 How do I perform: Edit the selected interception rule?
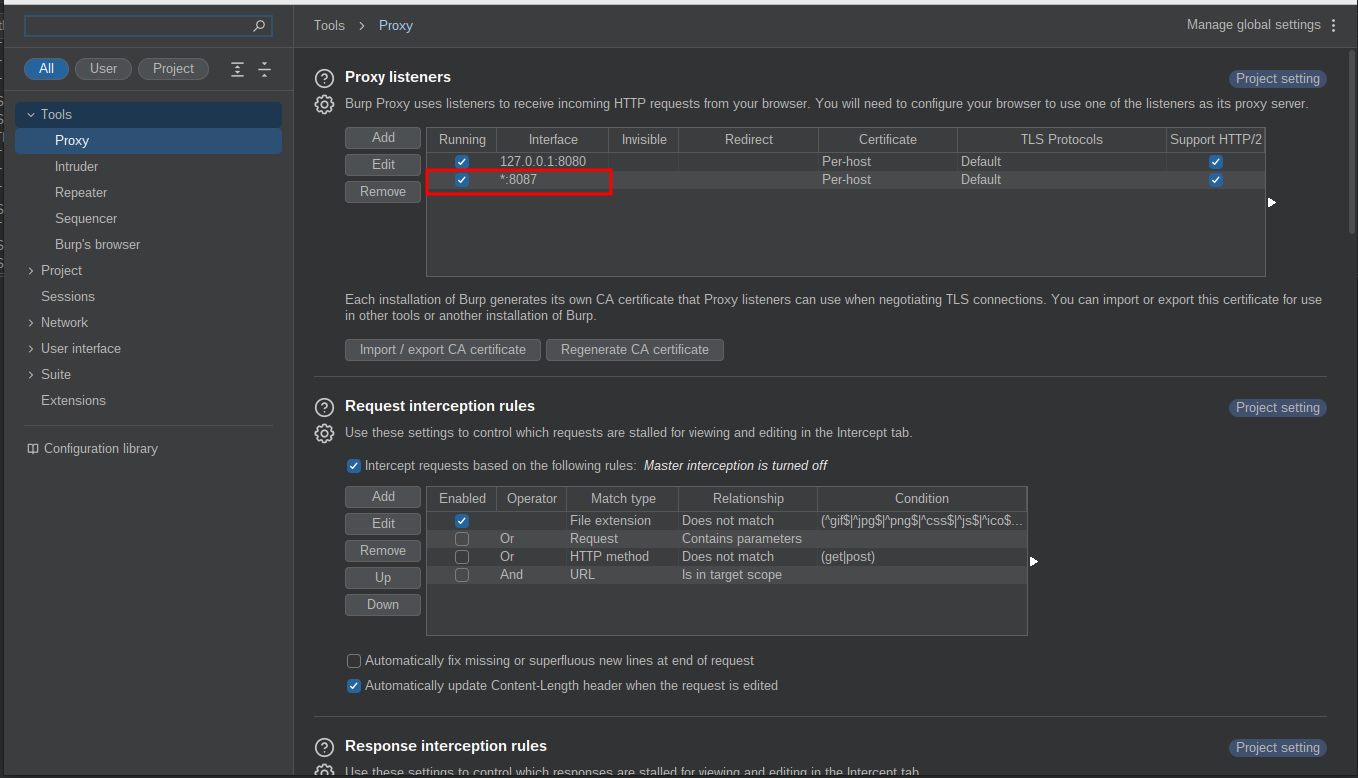pyautogui.click(x=383, y=524)
